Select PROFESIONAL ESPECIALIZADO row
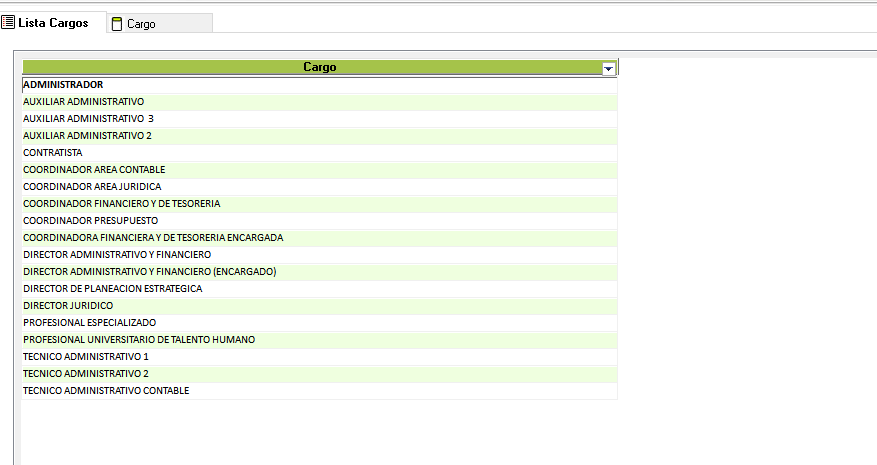 point(90,323)
